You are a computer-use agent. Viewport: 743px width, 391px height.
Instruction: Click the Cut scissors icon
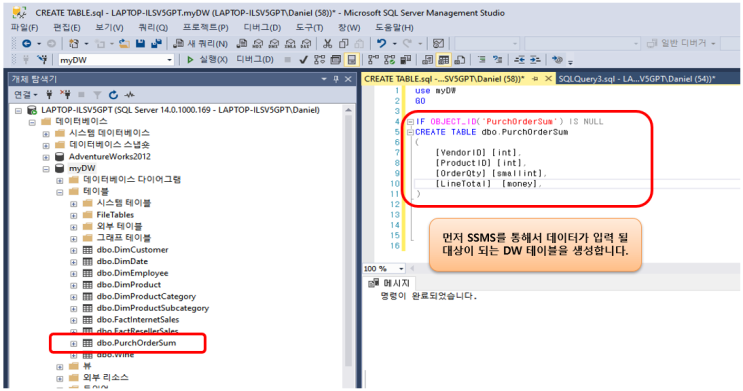coord(327,44)
